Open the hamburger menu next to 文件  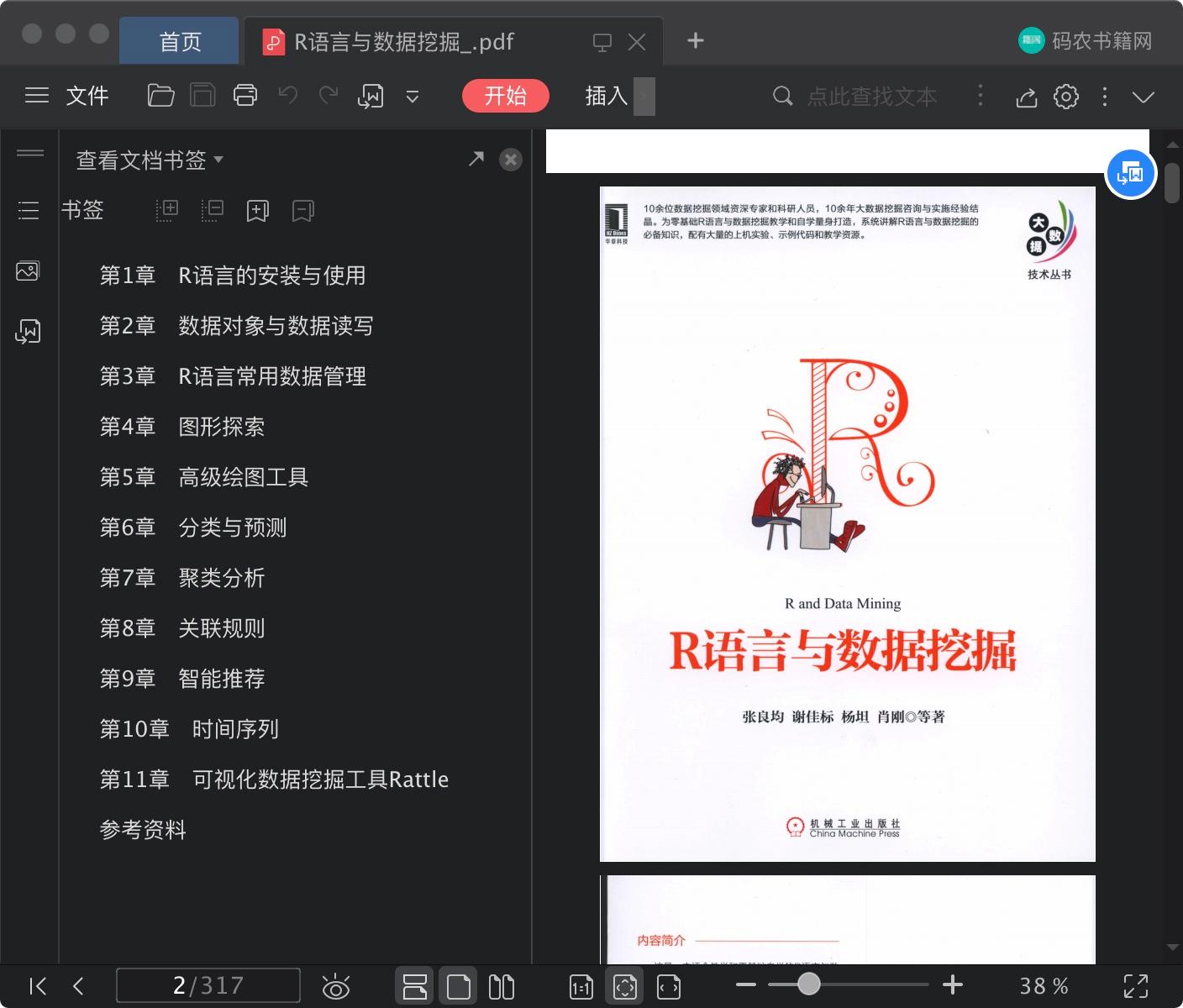point(37,96)
